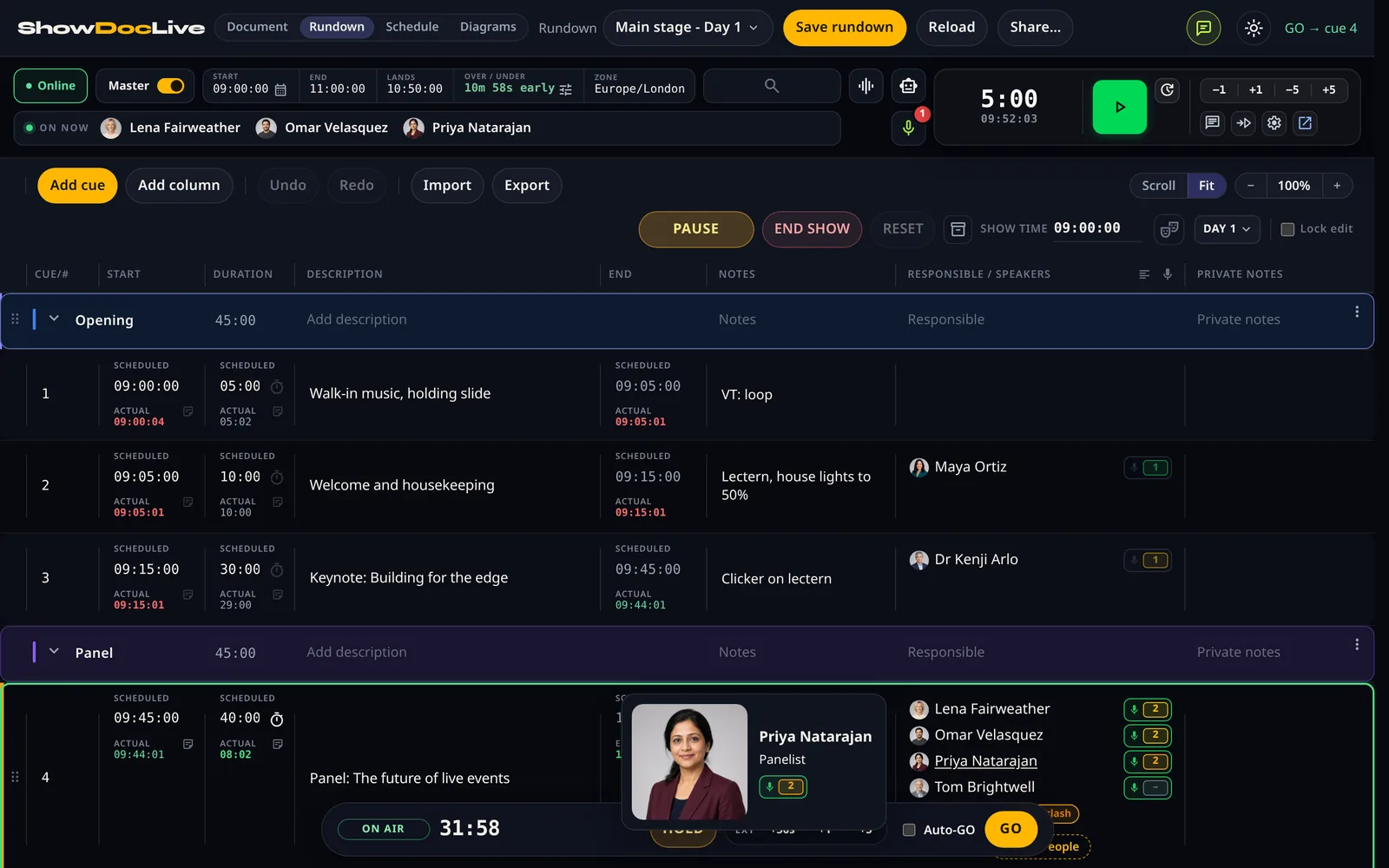
Task: Click the archive box icon near Show Time
Action: tap(958, 229)
